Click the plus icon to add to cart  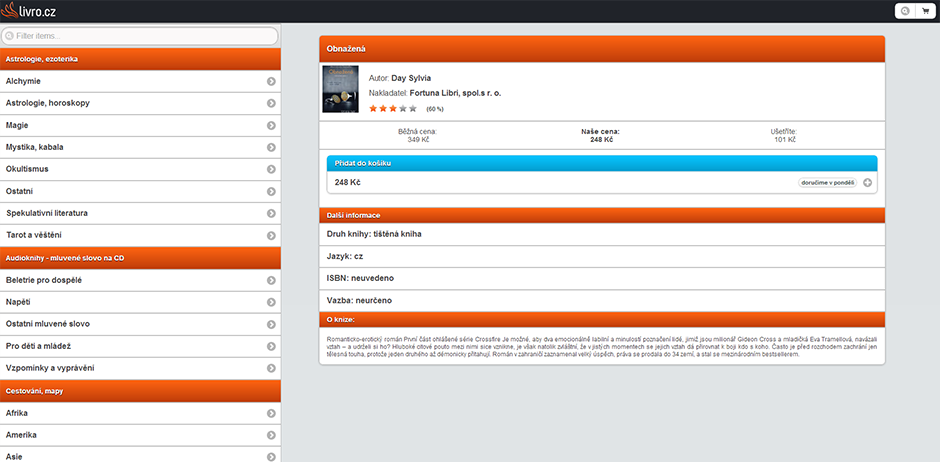click(x=867, y=183)
